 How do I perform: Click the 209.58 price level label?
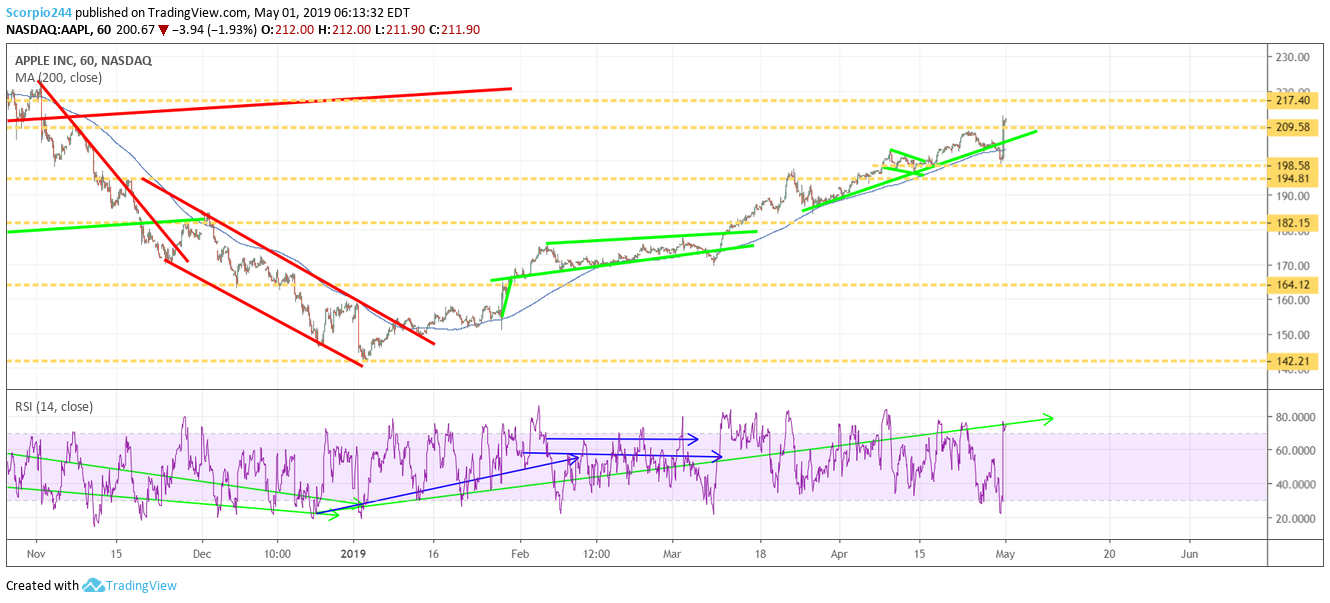click(1293, 127)
